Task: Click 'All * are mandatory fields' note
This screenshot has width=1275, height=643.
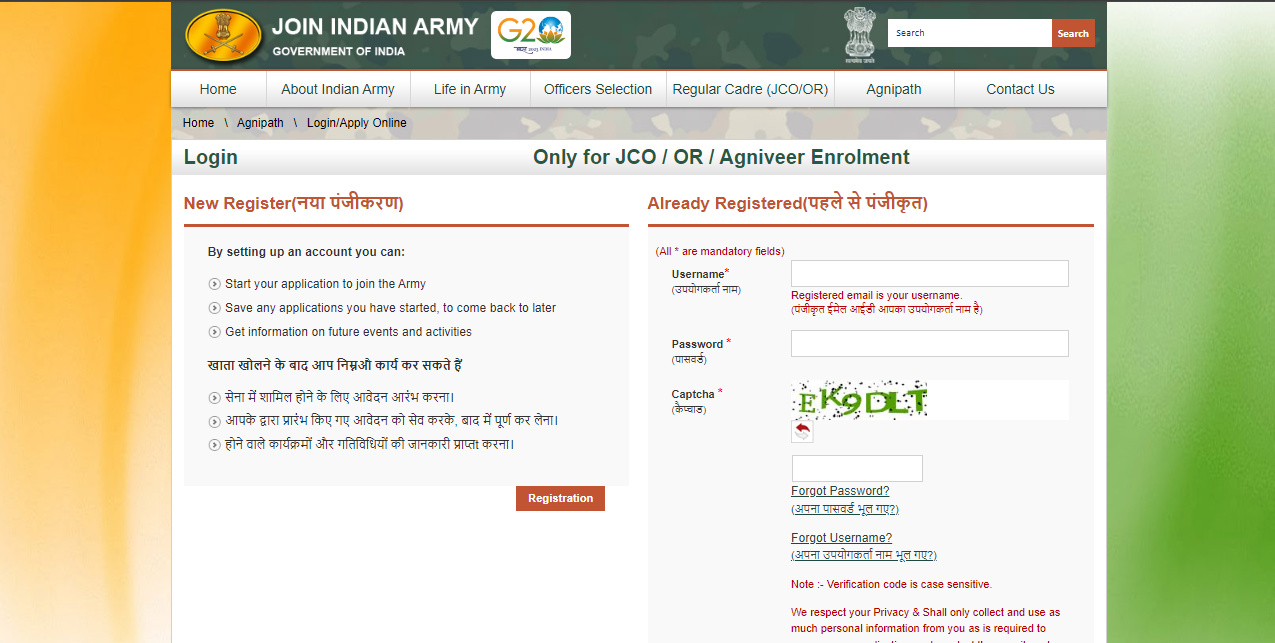Action: tap(720, 251)
